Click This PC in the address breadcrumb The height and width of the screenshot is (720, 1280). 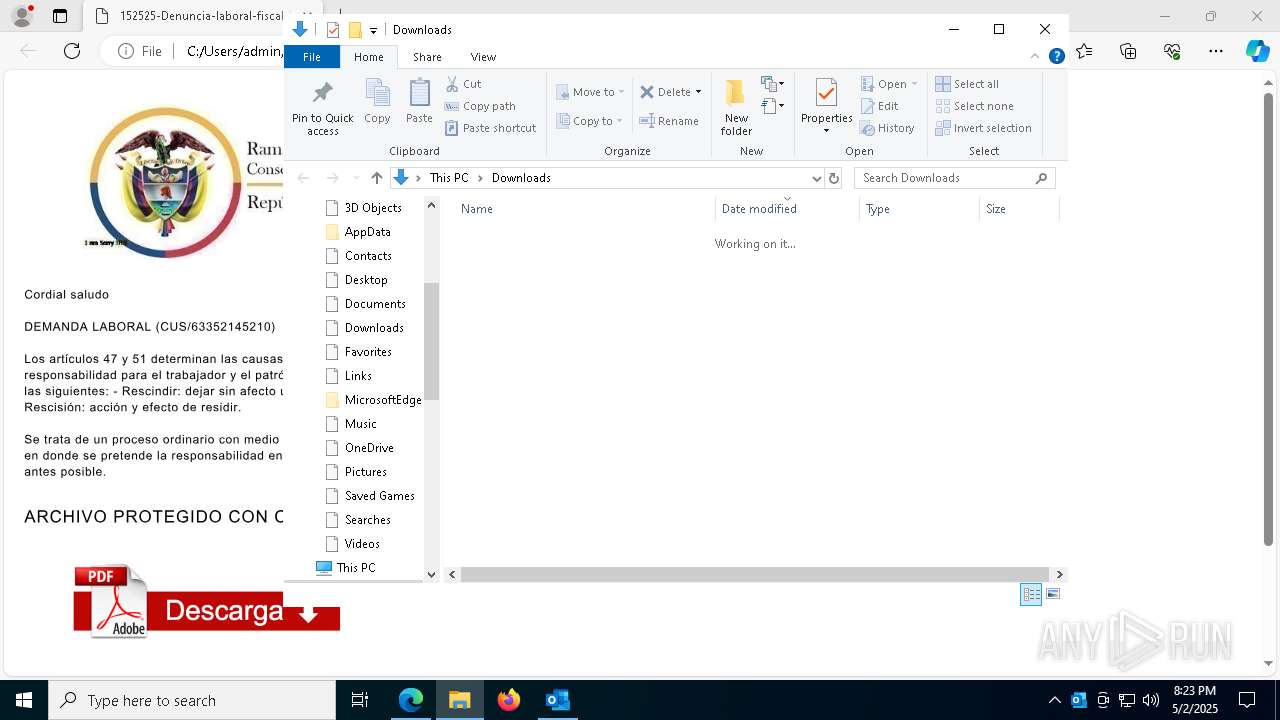[449, 178]
